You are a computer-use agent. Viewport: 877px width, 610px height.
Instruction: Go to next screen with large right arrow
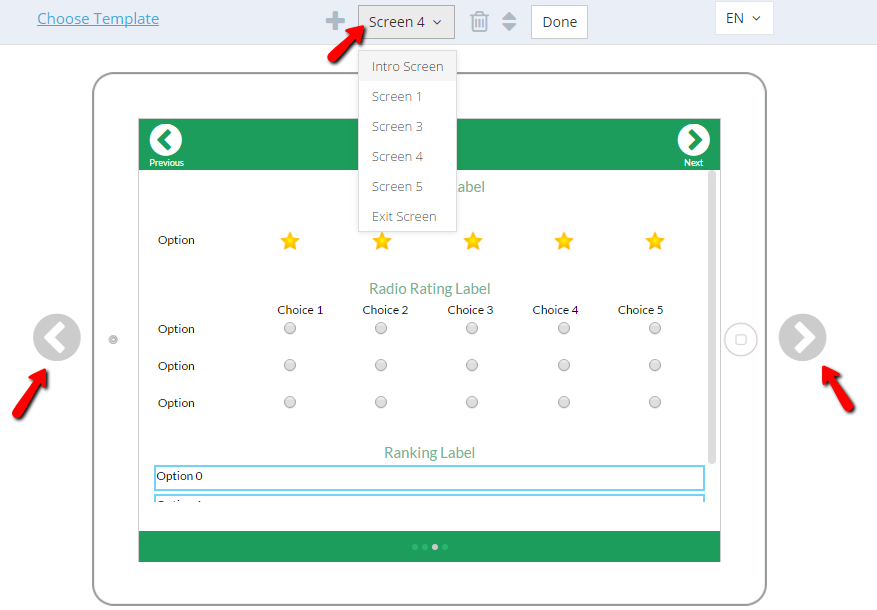[x=802, y=337]
